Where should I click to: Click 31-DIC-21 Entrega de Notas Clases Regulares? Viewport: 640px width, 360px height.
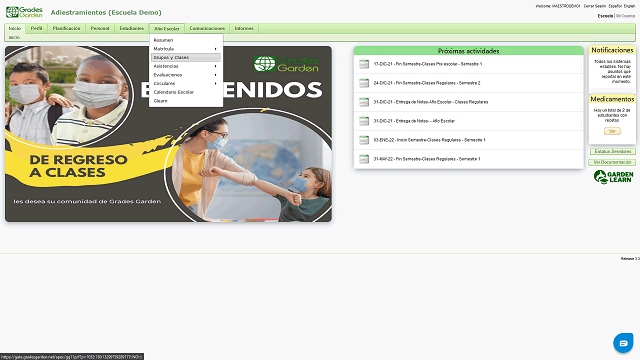coord(431,102)
